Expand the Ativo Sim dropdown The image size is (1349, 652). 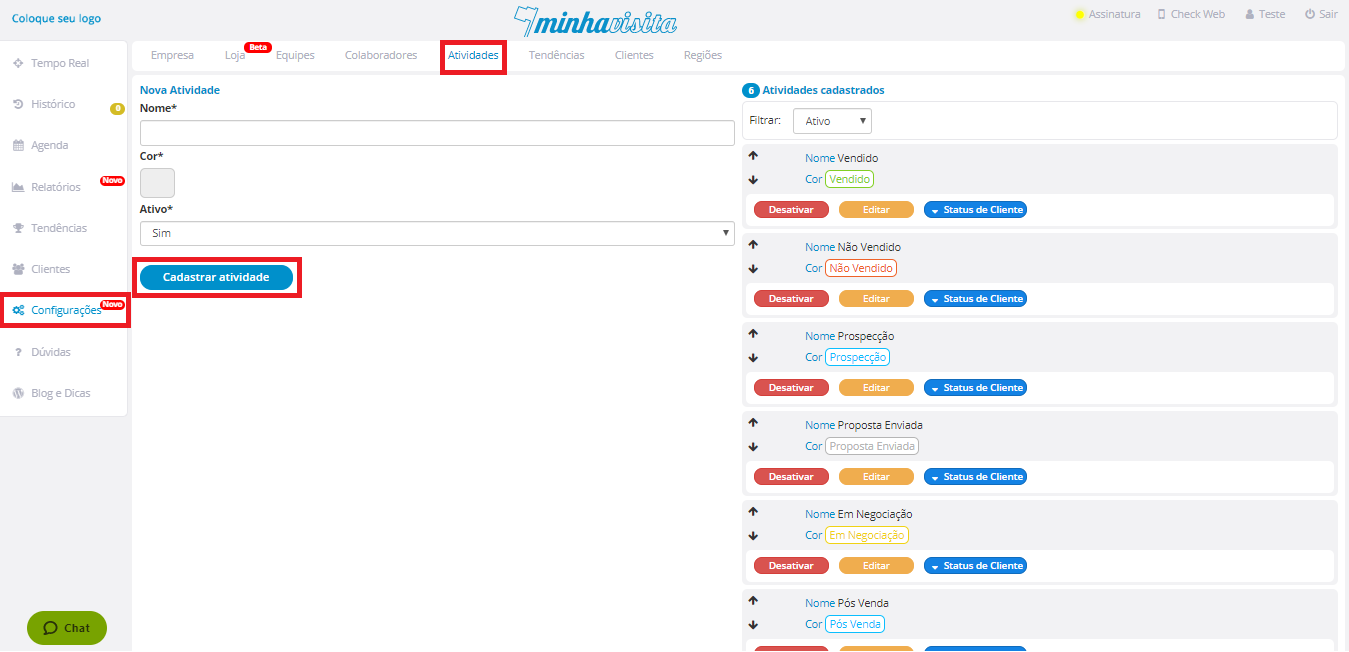pyautogui.click(x=437, y=233)
